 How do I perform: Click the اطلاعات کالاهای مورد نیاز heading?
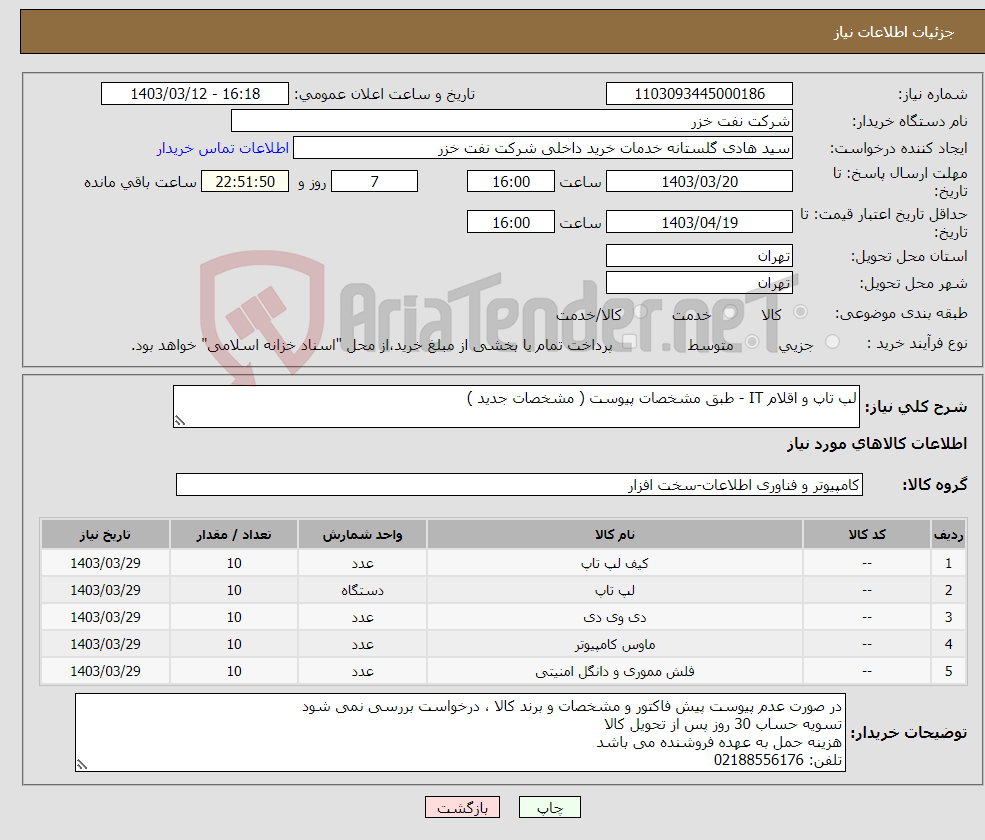point(877,444)
